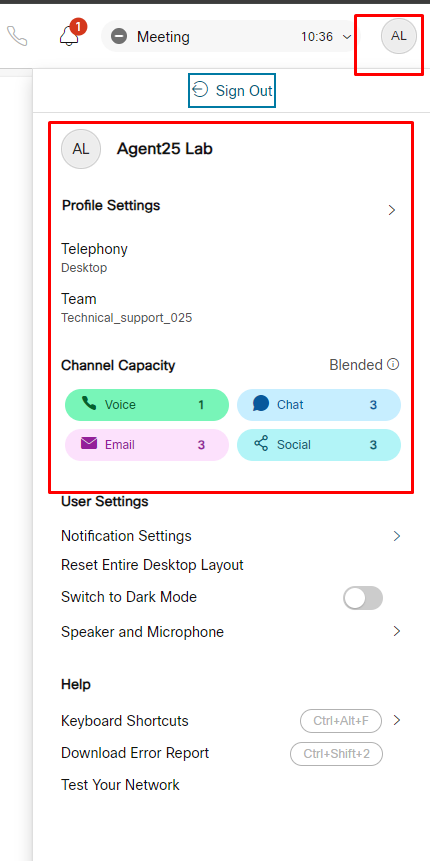
Task: Open the notification bell icon
Action: coord(69,36)
